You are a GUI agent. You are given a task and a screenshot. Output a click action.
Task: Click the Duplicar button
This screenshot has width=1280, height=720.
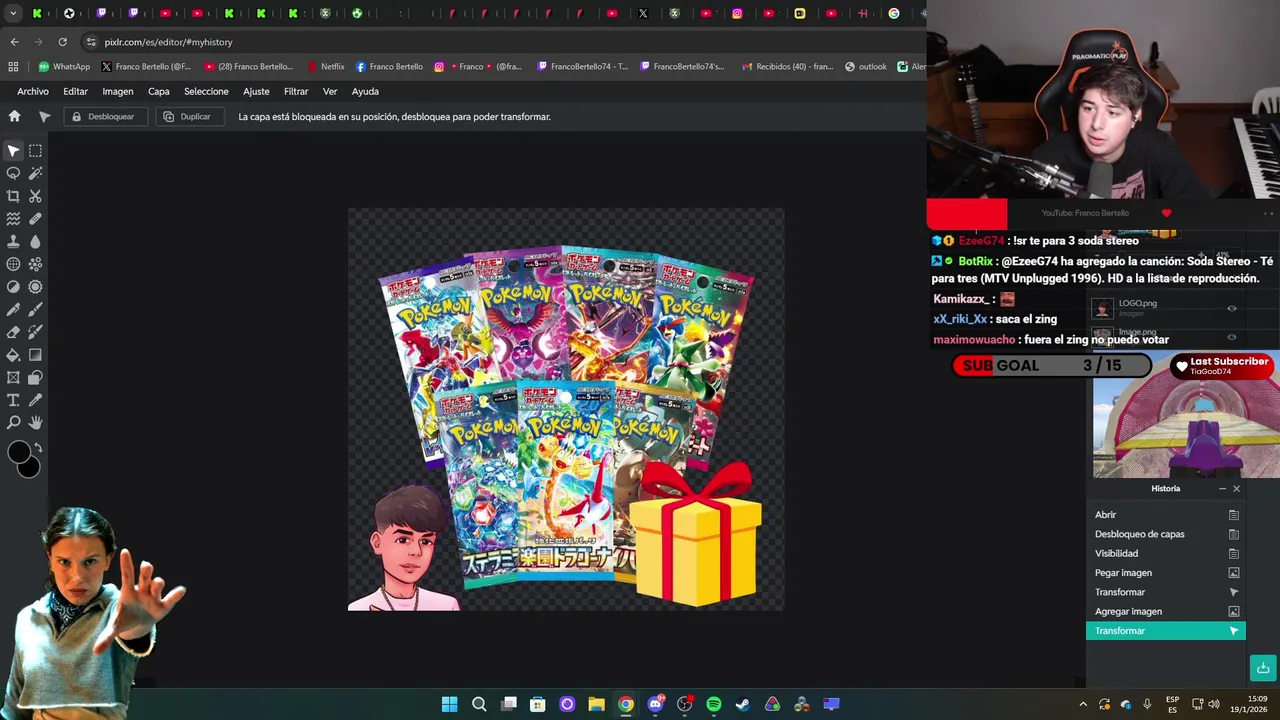188,117
